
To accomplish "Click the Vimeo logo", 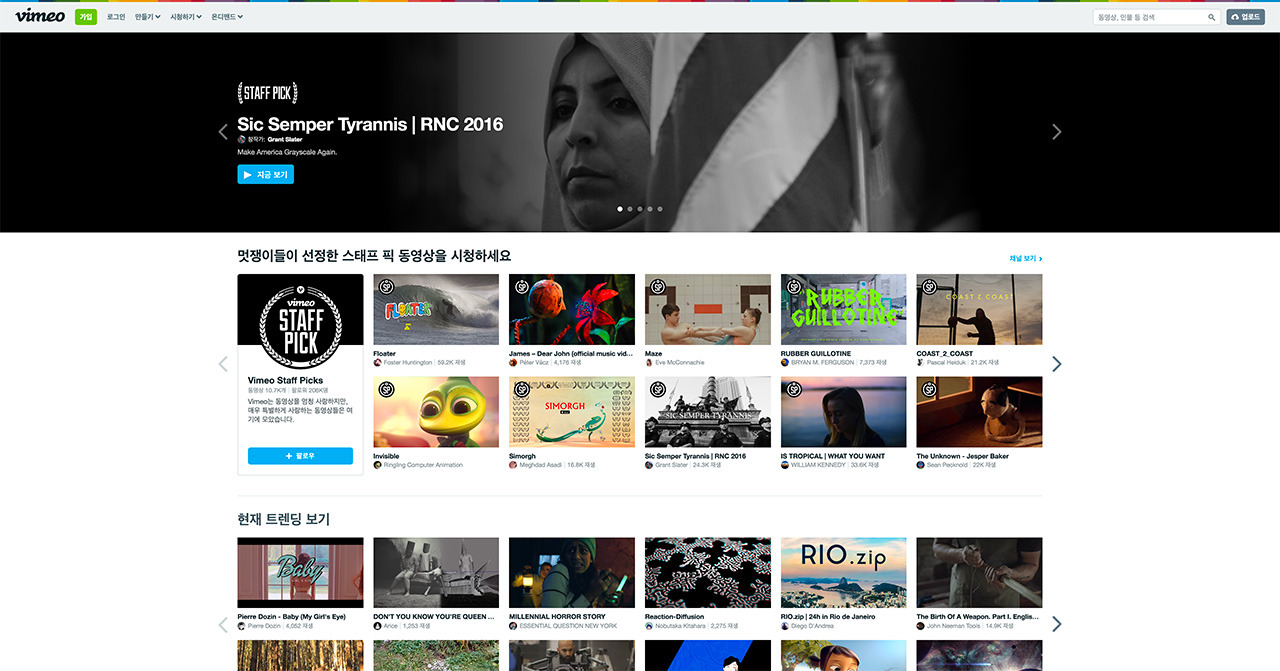I will (x=40, y=16).
